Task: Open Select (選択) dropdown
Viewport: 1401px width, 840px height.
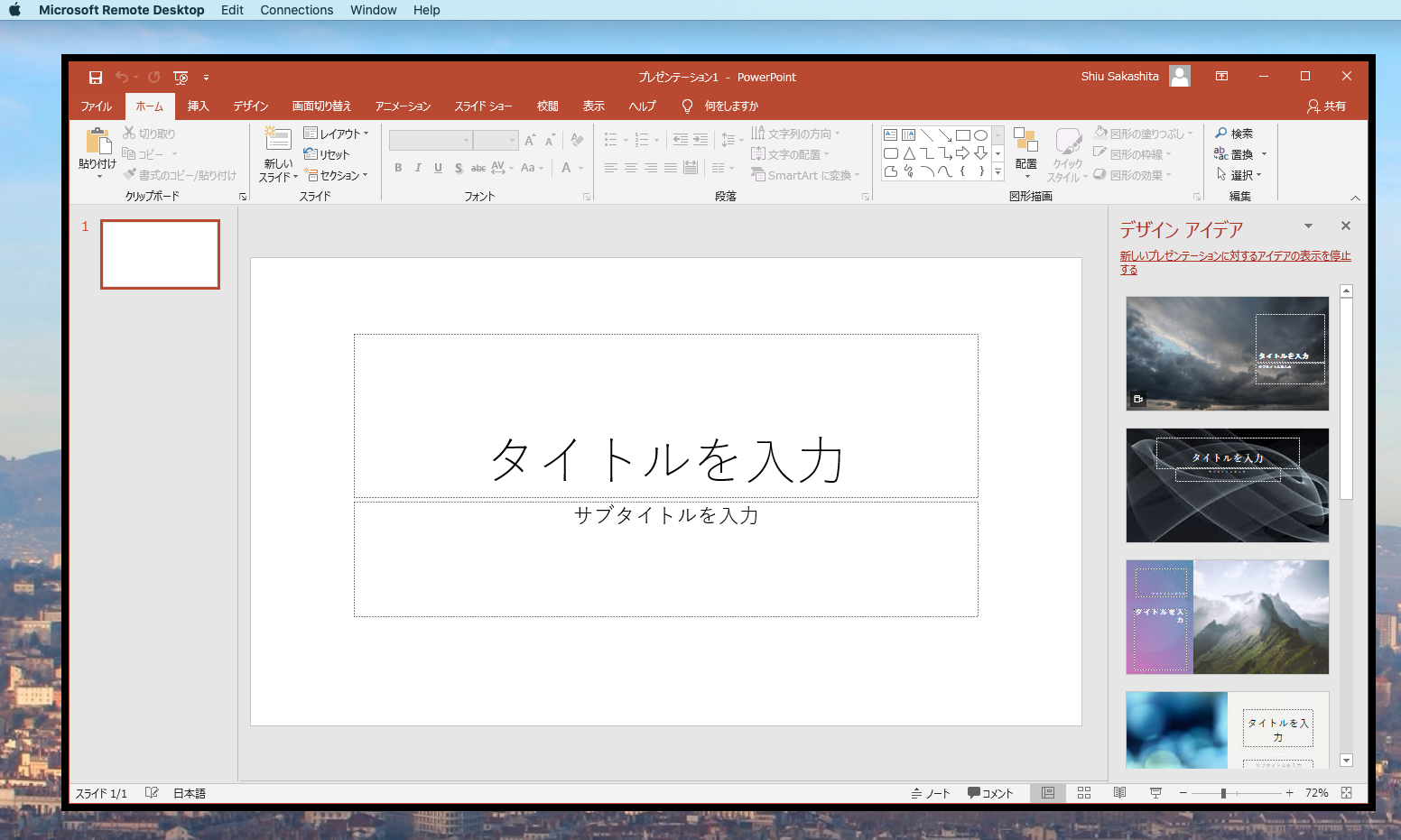Action: click(x=1239, y=175)
